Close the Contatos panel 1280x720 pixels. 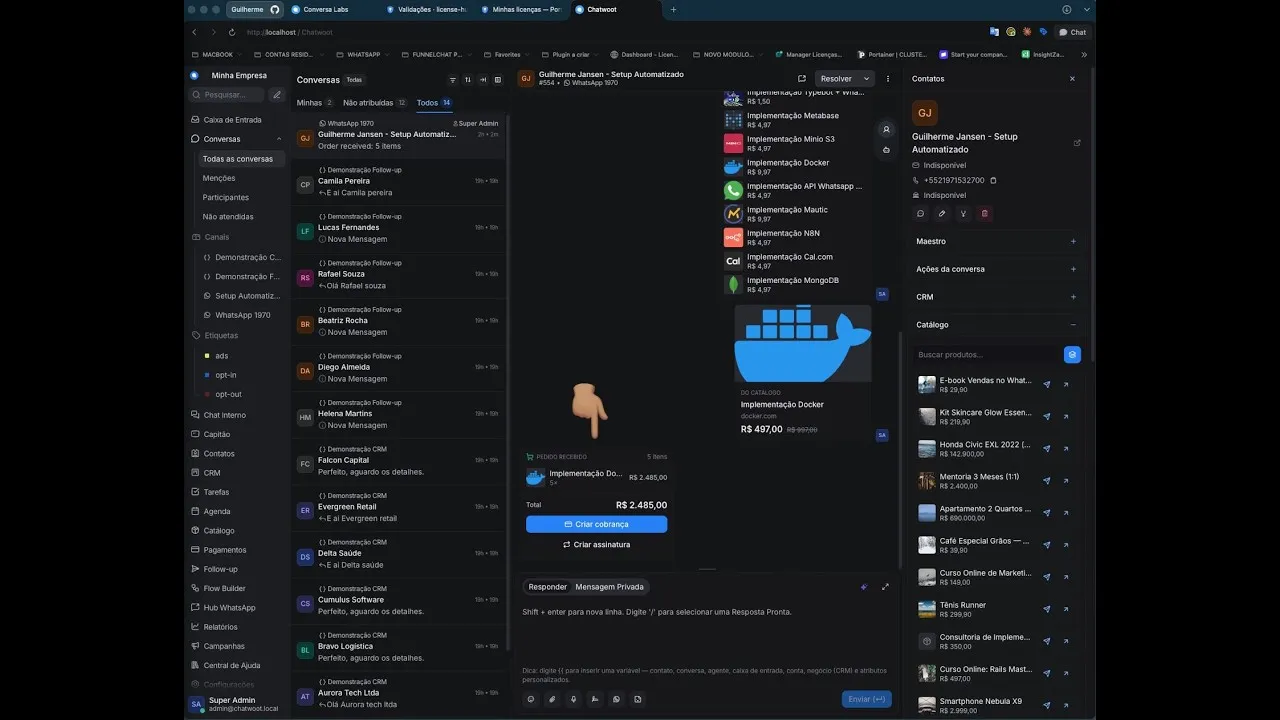(1072, 79)
